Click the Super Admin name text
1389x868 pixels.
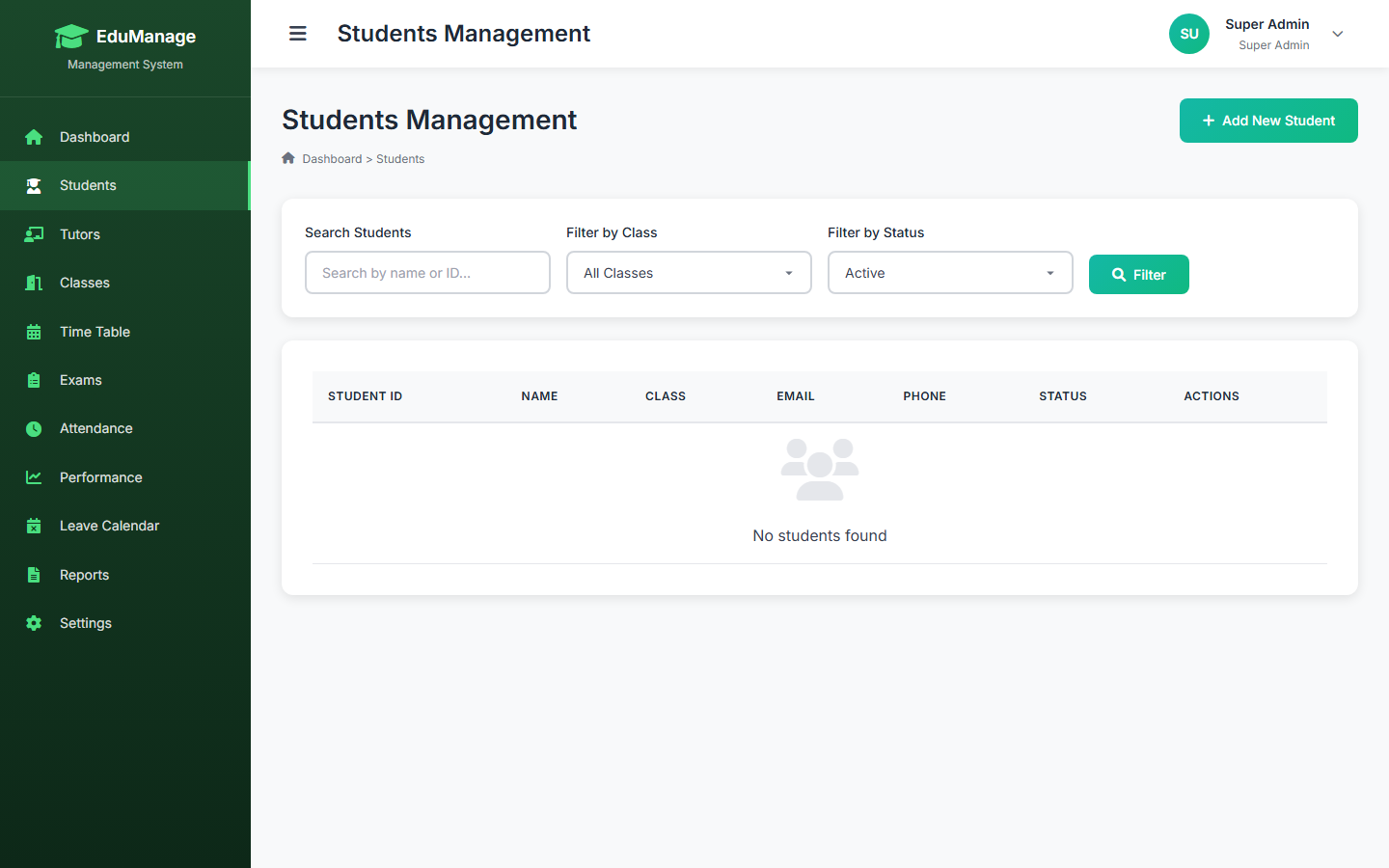pos(1267,24)
